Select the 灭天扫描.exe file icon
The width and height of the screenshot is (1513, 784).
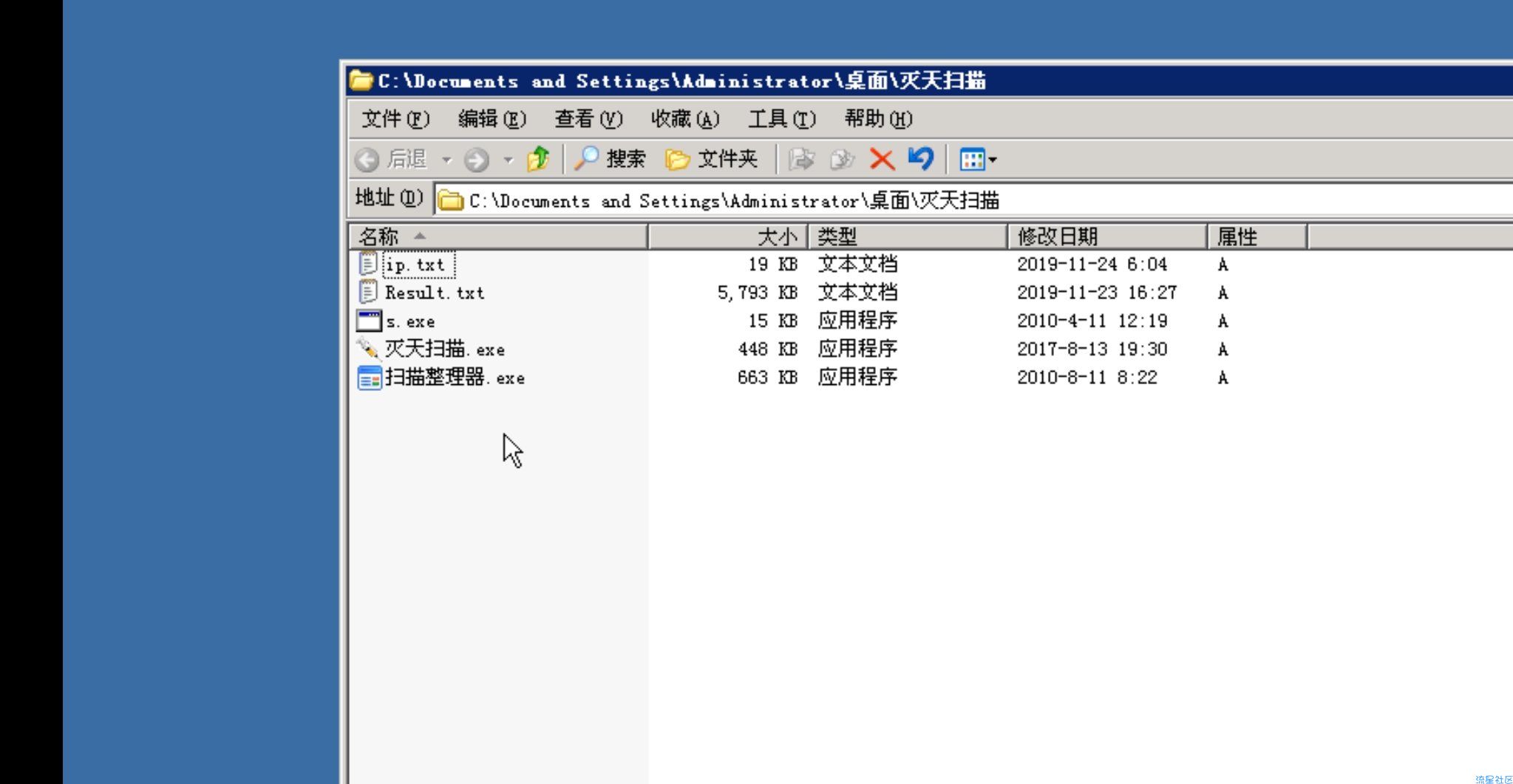coord(367,348)
